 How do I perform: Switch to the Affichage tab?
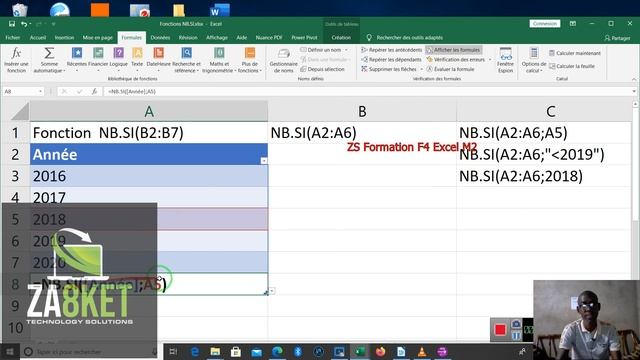click(217, 38)
